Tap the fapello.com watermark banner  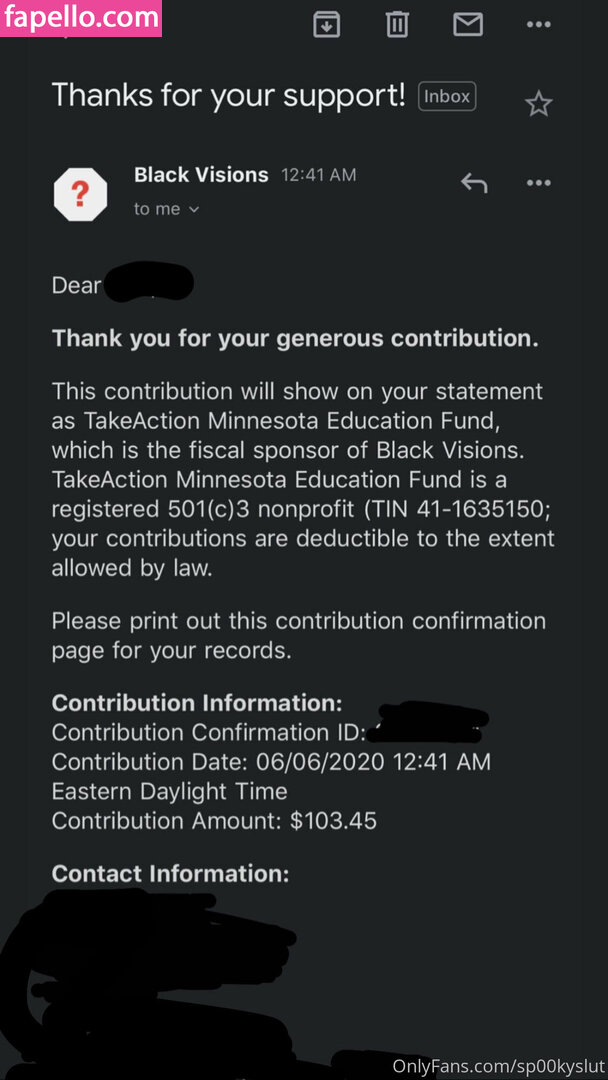81,17
